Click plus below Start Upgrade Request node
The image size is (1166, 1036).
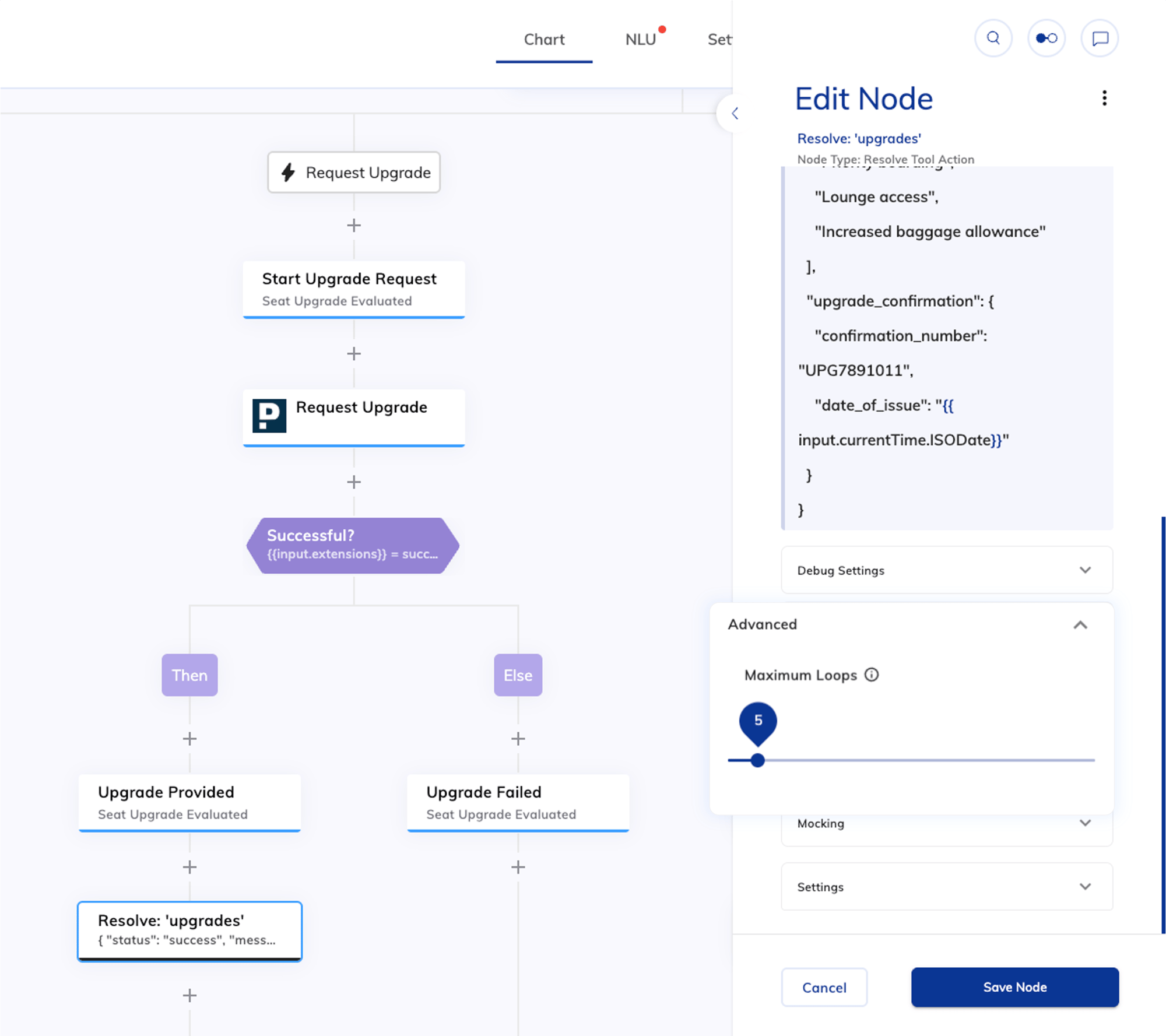(353, 354)
